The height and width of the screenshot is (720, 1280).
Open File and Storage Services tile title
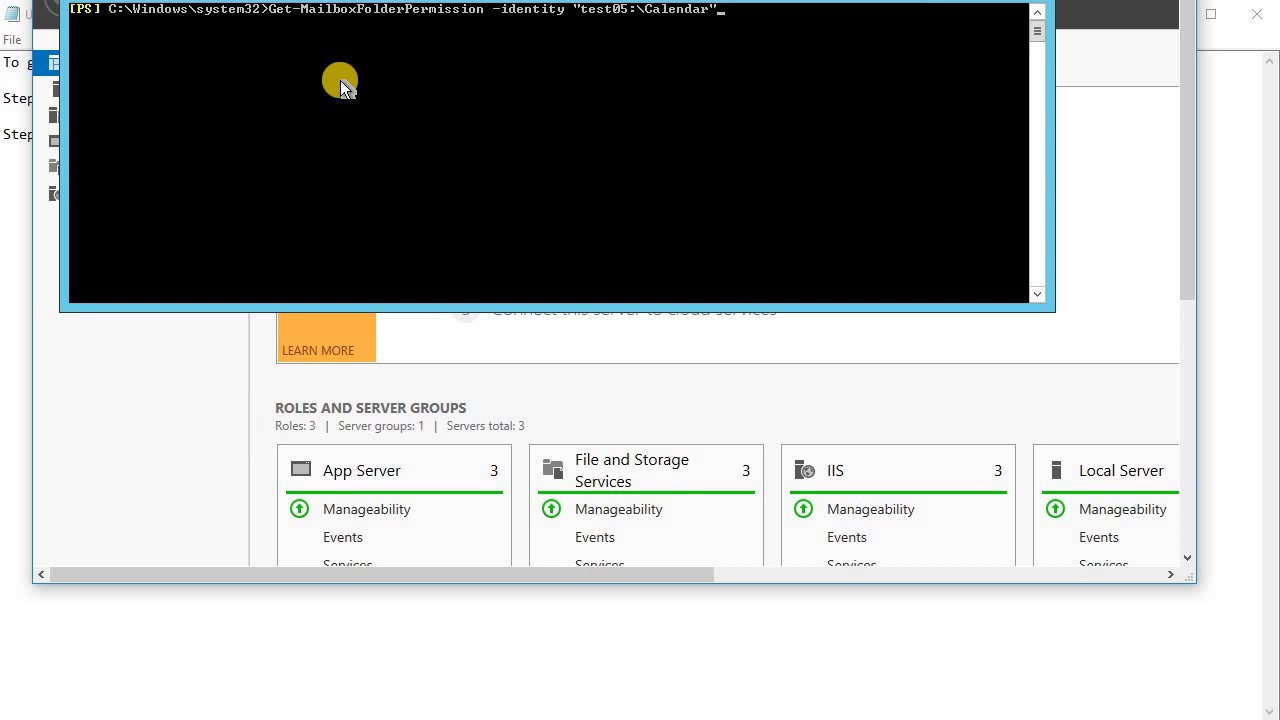(x=632, y=471)
